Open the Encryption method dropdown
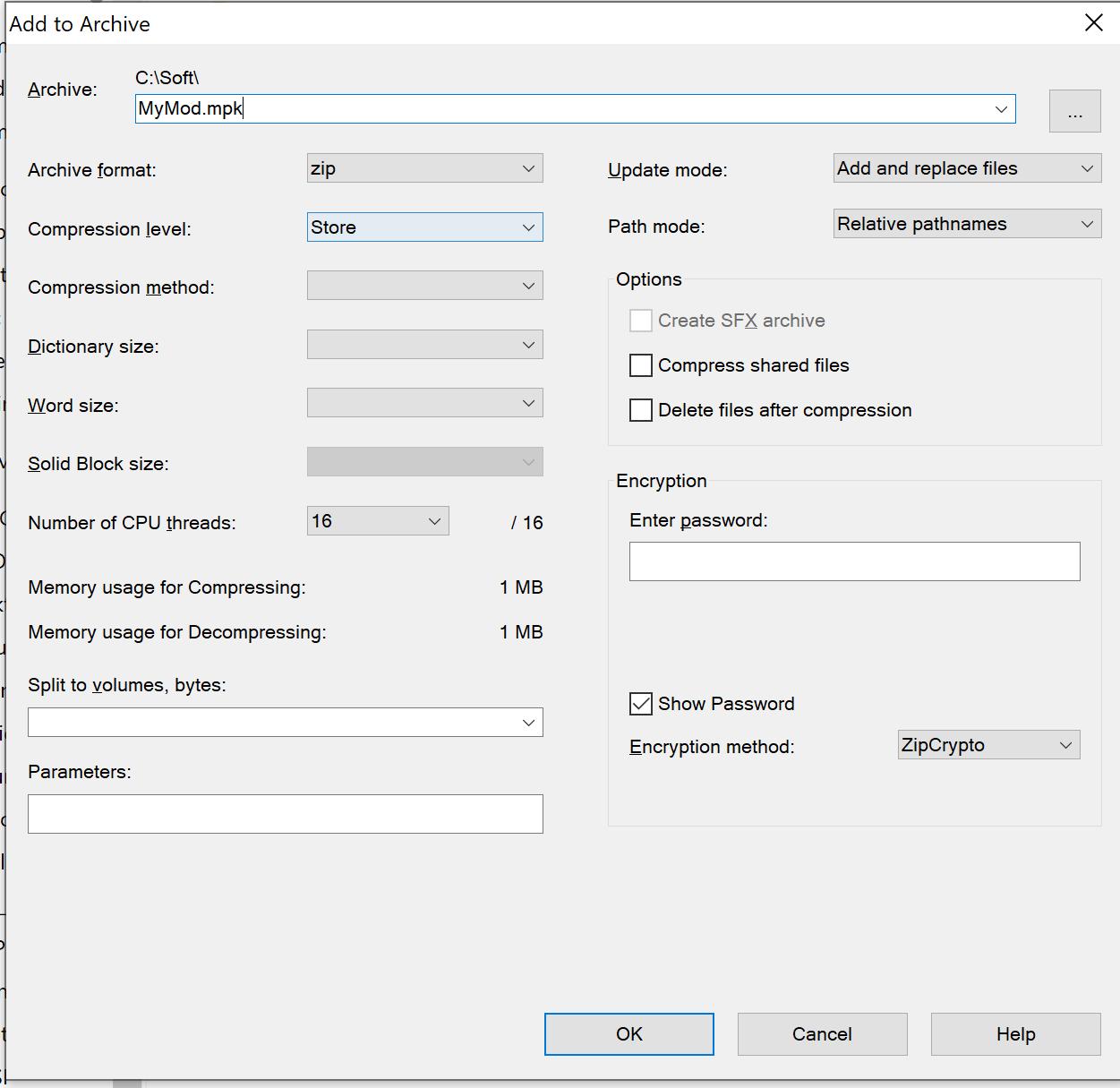The height and width of the screenshot is (1088, 1120). click(x=988, y=745)
